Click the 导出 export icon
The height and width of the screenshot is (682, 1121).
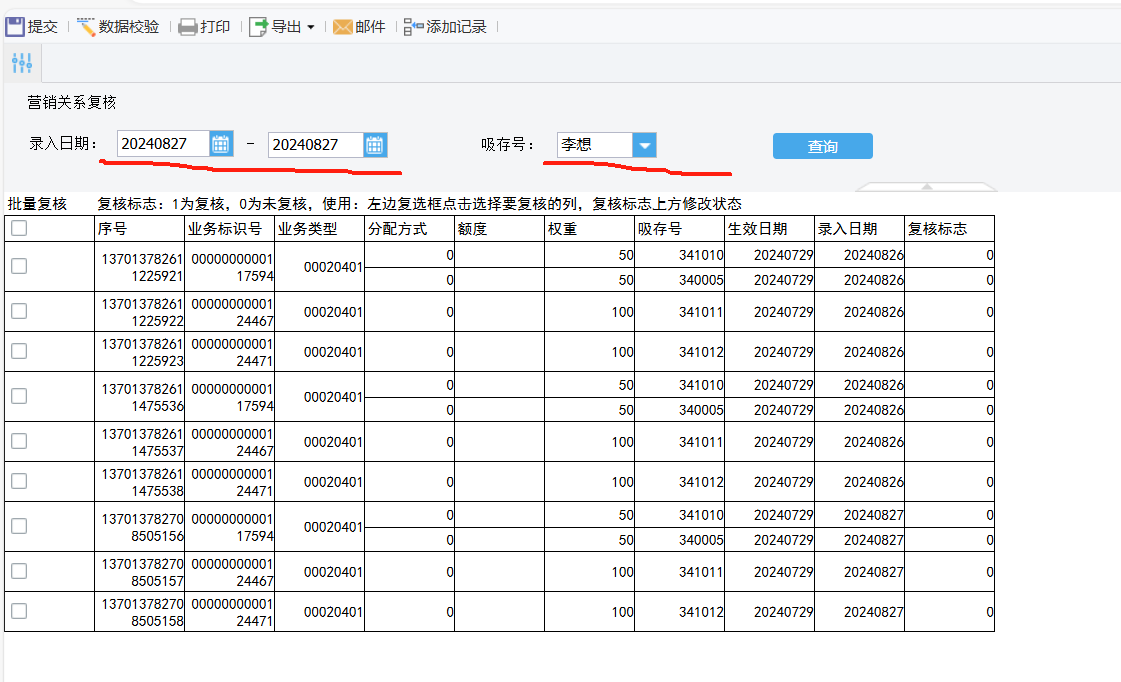click(x=258, y=27)
